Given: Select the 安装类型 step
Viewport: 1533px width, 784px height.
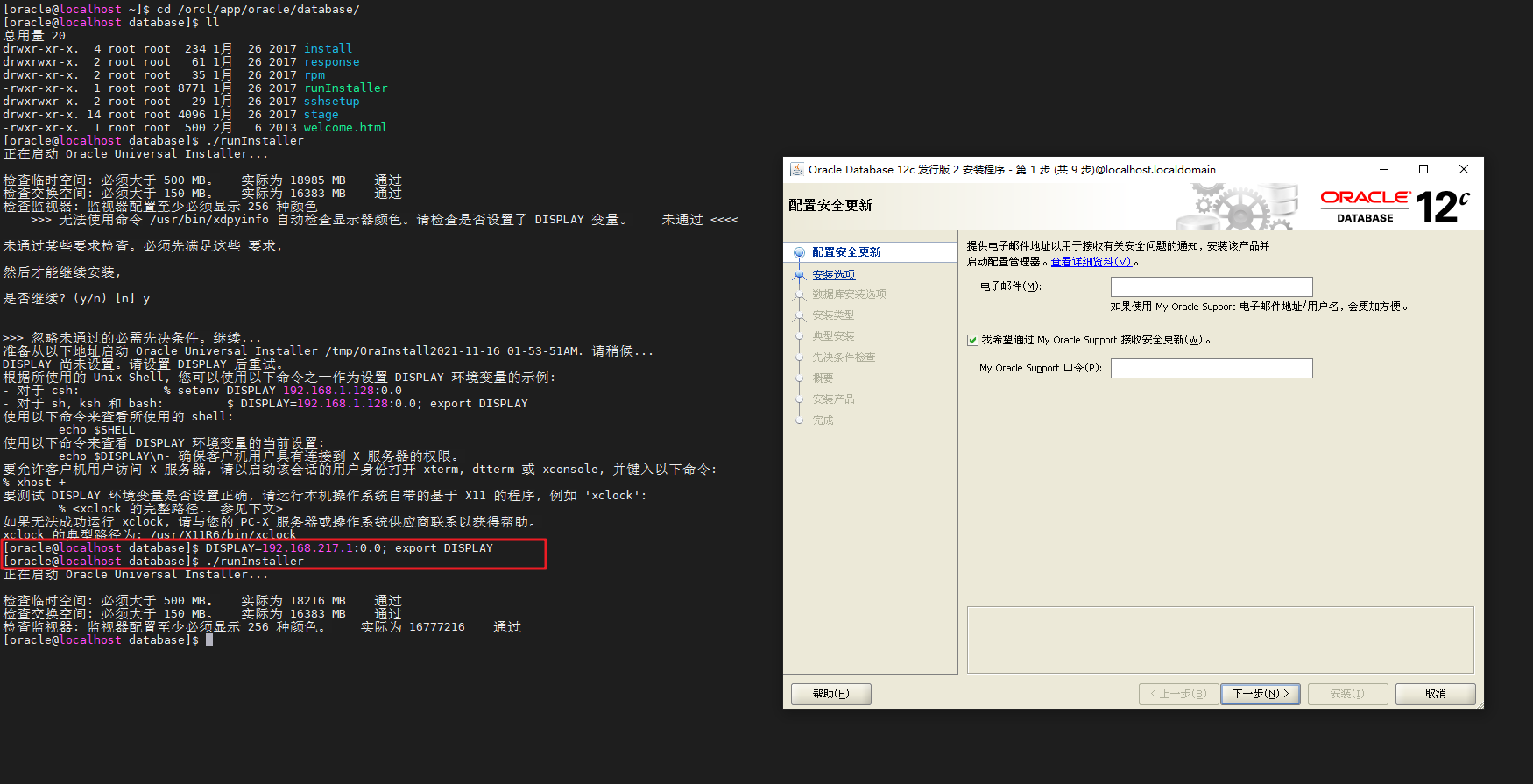Looking at the screenshot, I should click(x=833, y=315).
